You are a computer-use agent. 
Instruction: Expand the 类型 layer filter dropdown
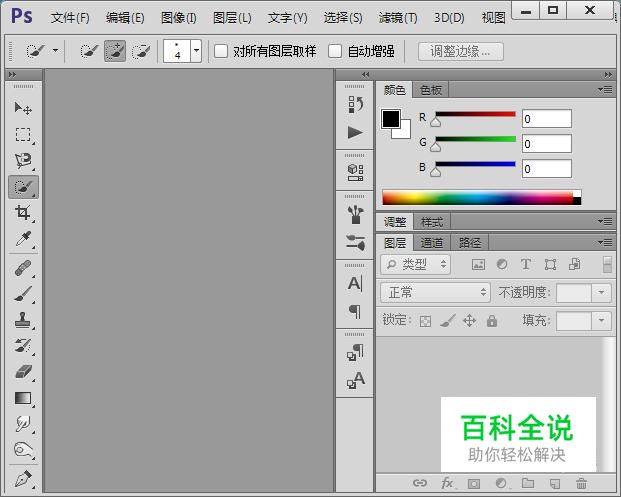coord(416,265)
